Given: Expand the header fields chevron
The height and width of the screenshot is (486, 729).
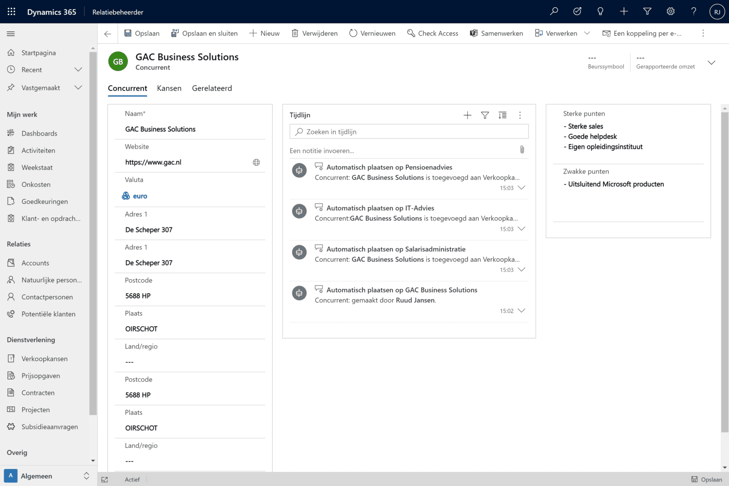Looking at the screenshot, I should (x=711, y=63).
